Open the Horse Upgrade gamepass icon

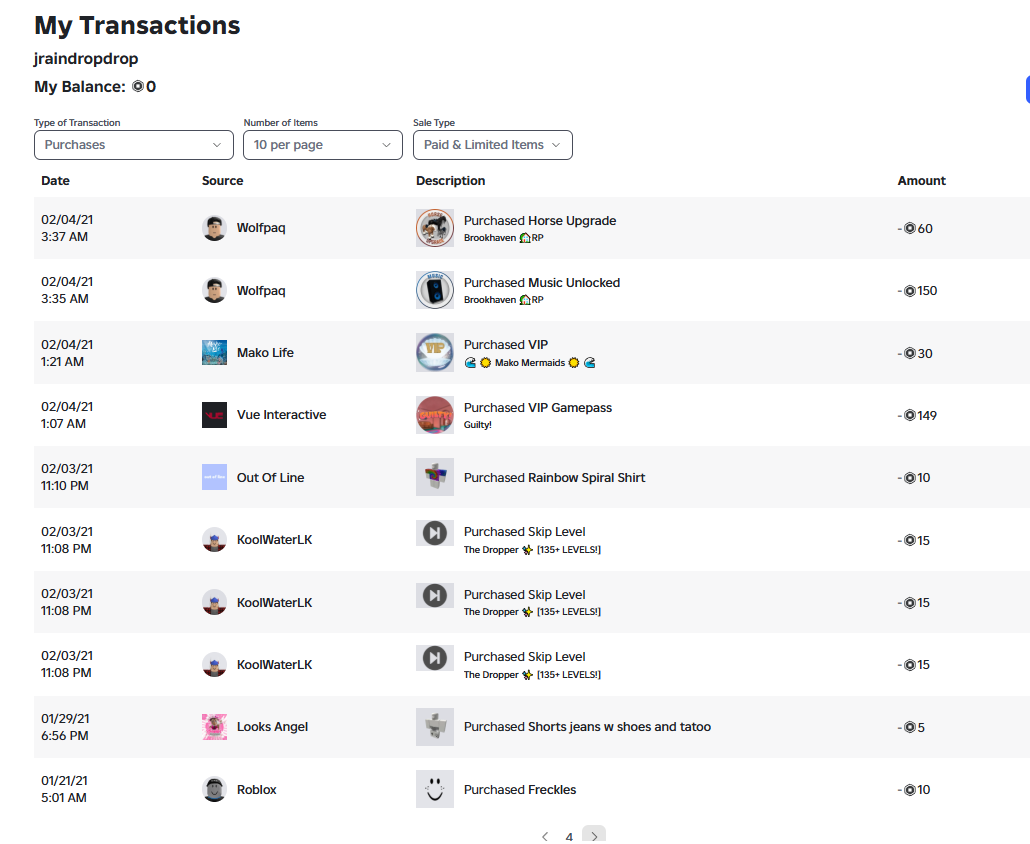pyautogui.click(x=434, y=228)
